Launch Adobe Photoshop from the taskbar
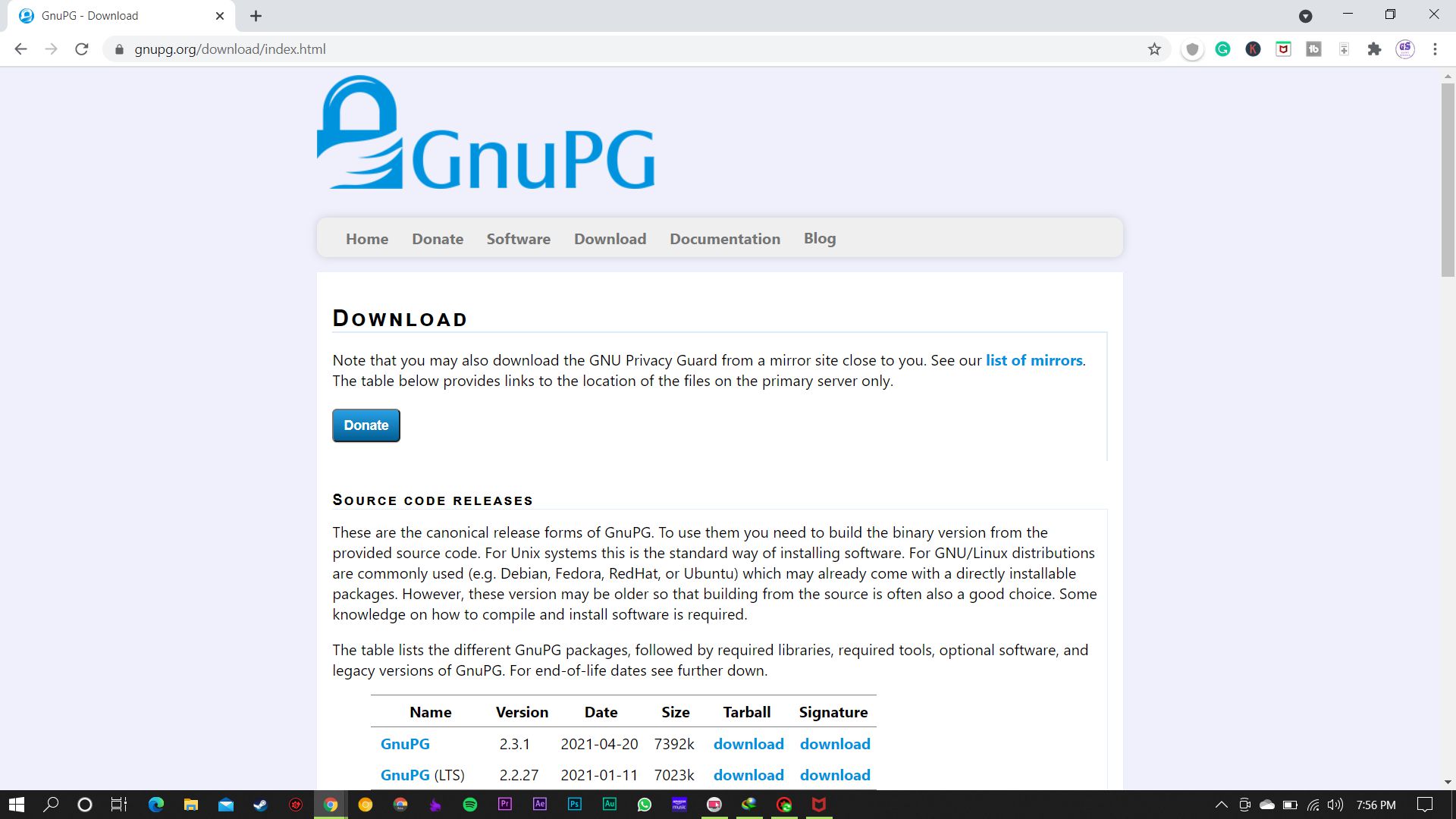The image size is (1456, 819). click(575, 805)
